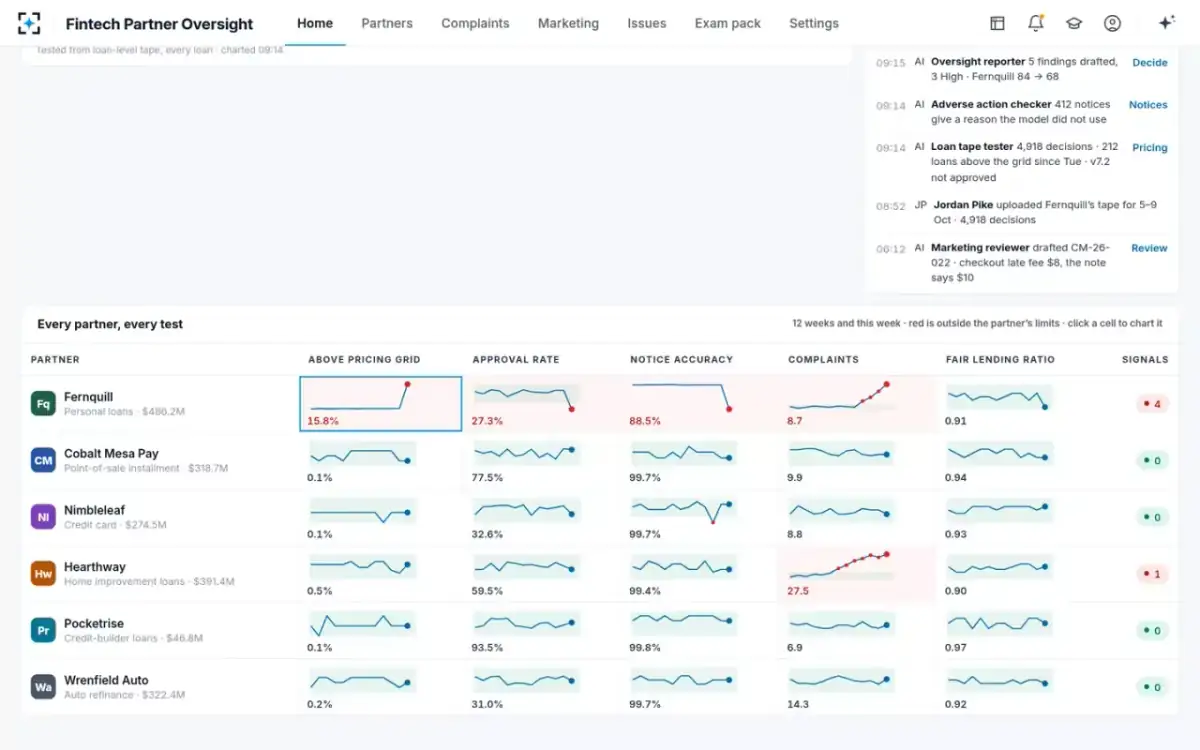1200x750 pixels.
Task: Click the Notices link for Adverse action checker
Action: [1148, 104]
